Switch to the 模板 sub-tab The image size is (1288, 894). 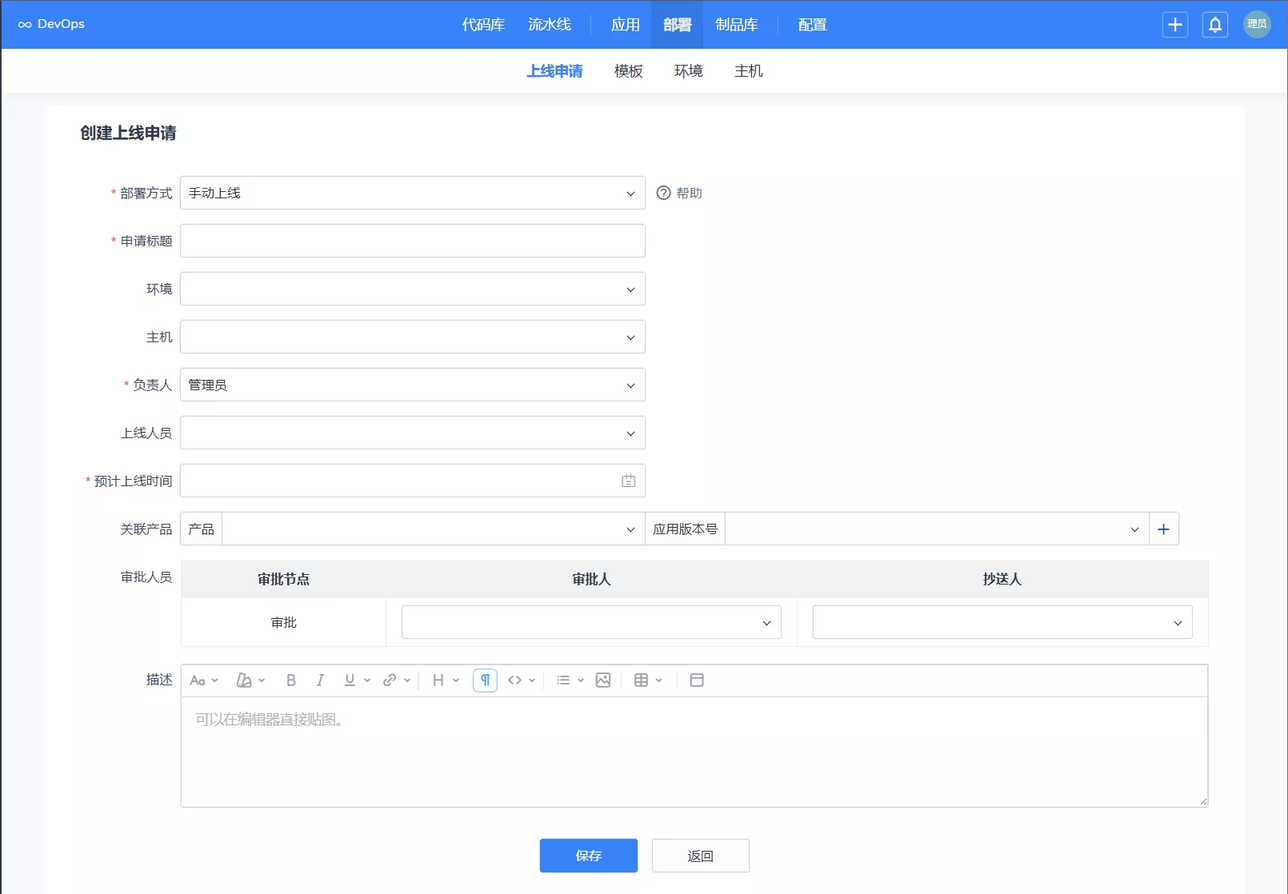[629, 71]
